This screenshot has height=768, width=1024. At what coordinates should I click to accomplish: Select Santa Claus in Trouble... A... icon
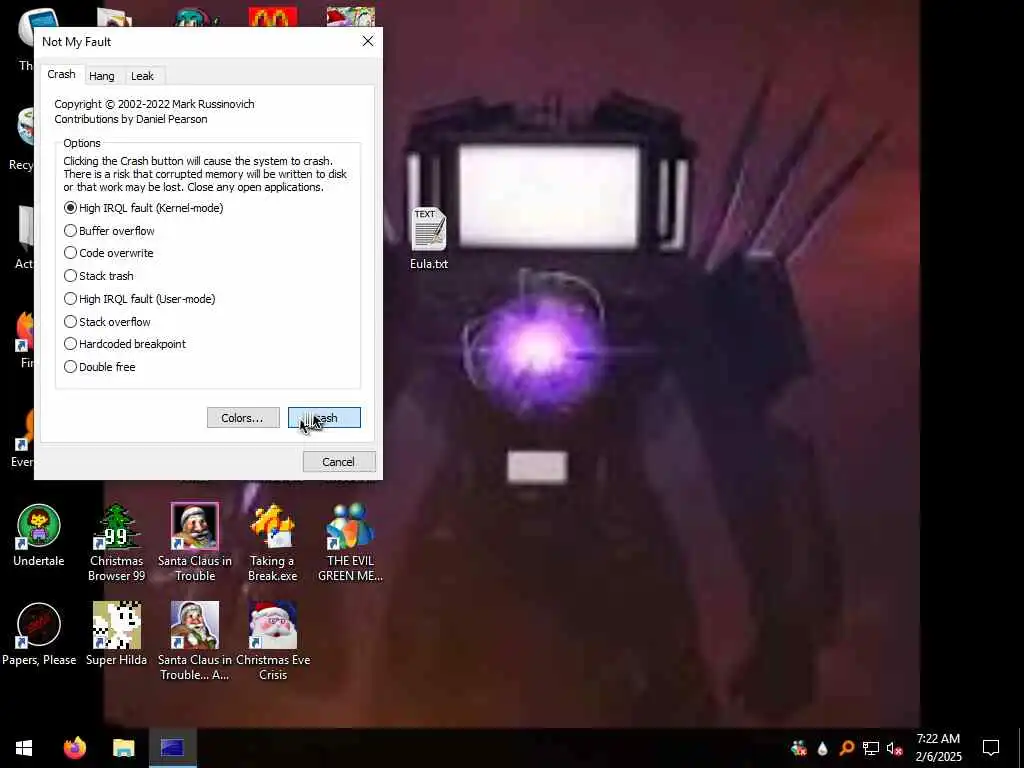[x=195, y=641]
